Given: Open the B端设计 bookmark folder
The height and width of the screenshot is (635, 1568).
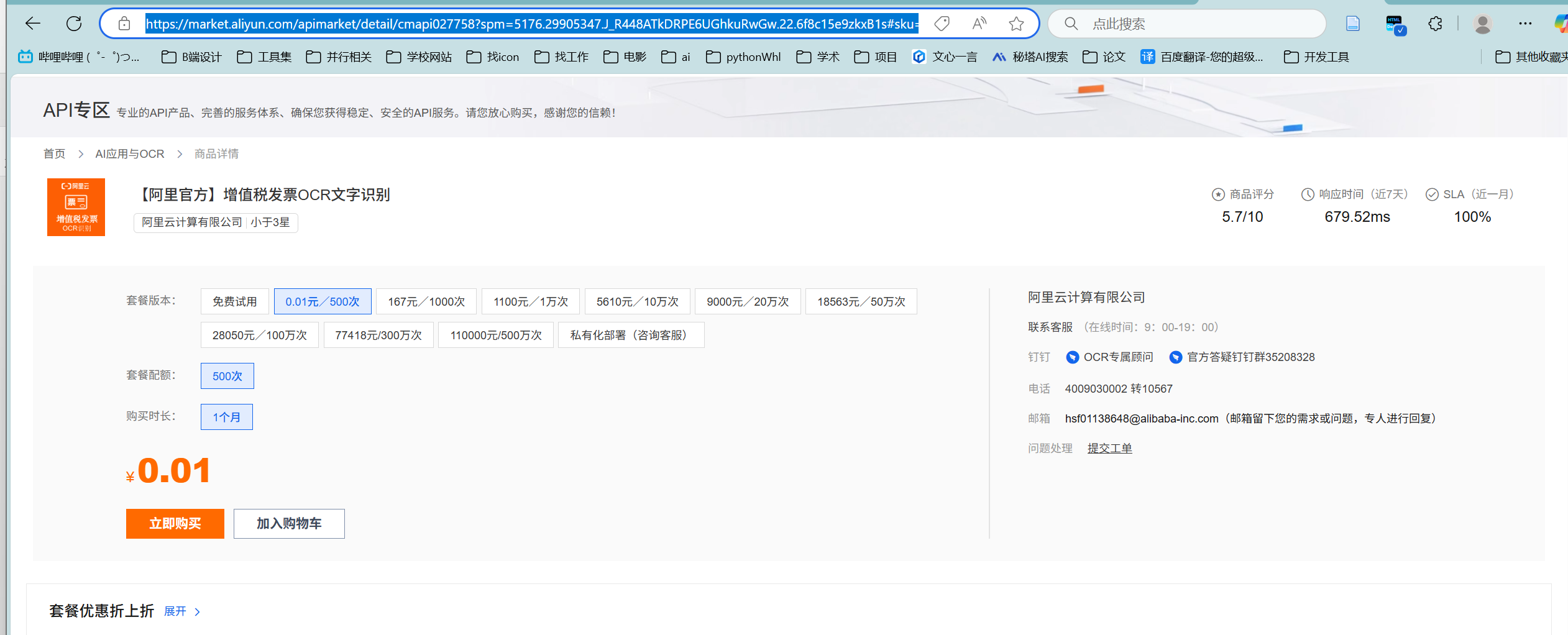Looking at the screenshot, I should [x=191, y=57].
